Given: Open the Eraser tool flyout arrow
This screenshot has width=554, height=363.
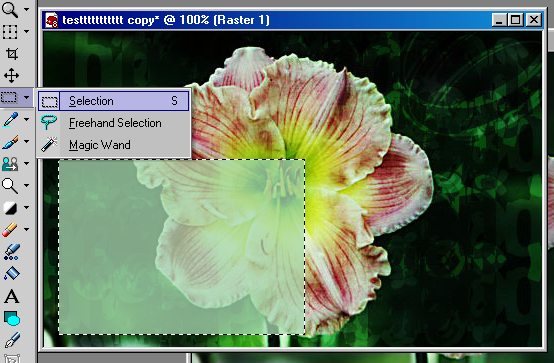Looking at the screenshot, I should pos(26,229).
